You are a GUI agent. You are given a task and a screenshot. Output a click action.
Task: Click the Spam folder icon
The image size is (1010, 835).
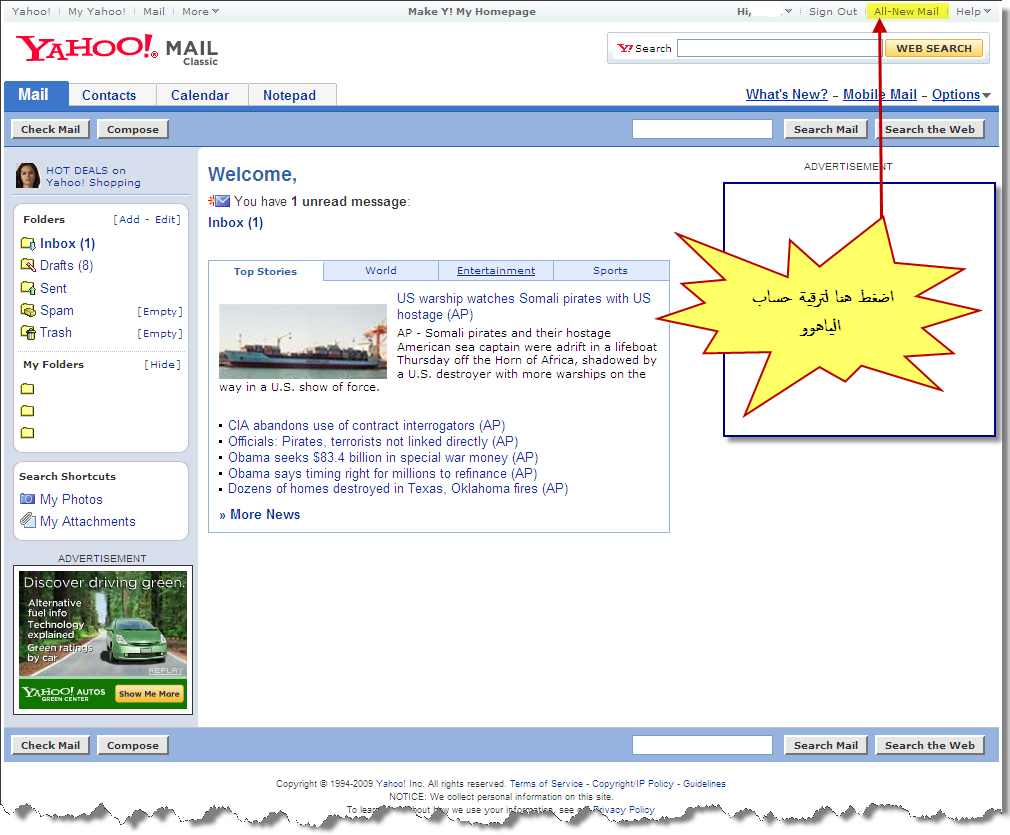pos(28,311)
